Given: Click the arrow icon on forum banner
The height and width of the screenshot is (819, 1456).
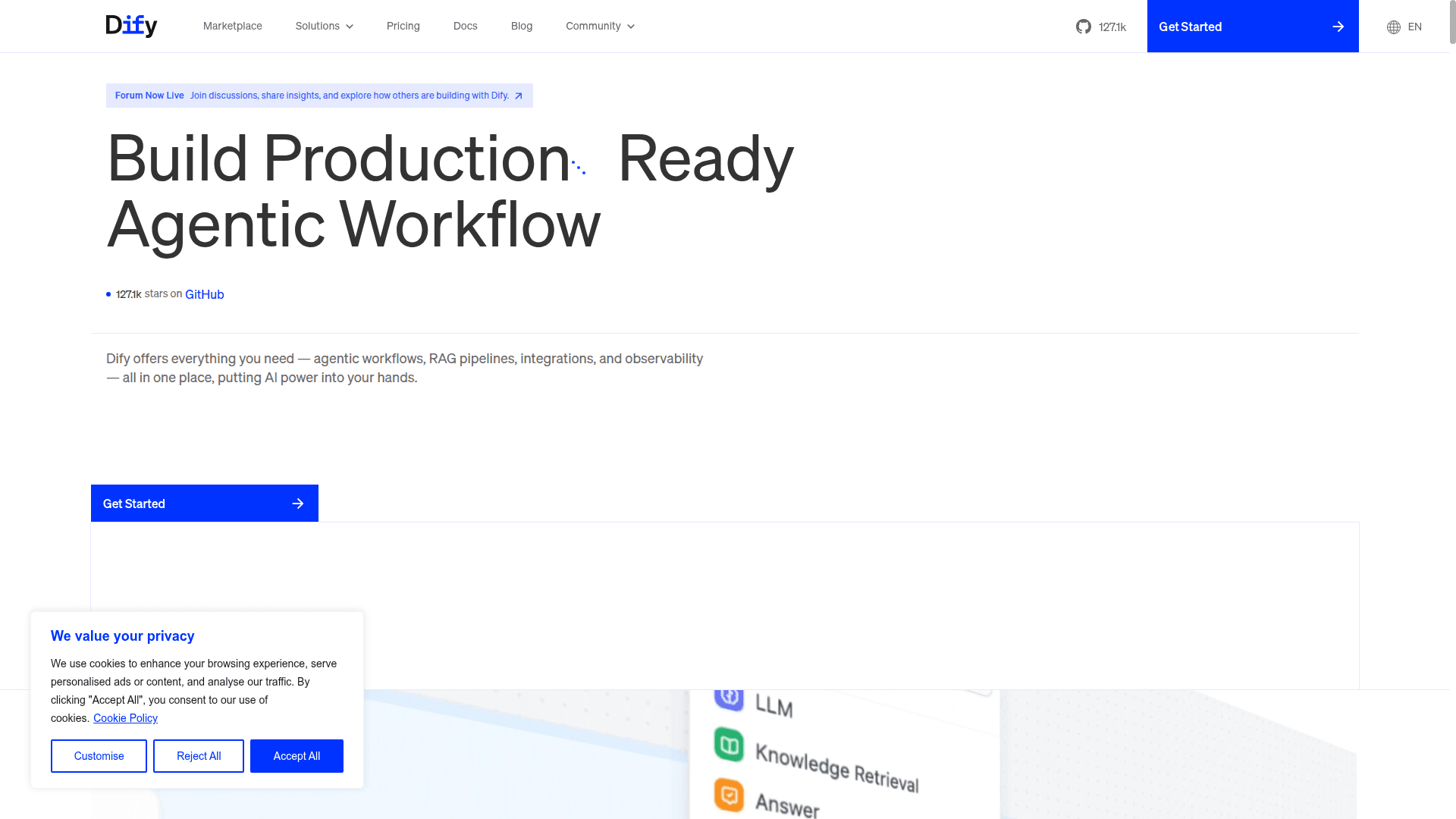Looking at the screenshot, I should point(519,96).
